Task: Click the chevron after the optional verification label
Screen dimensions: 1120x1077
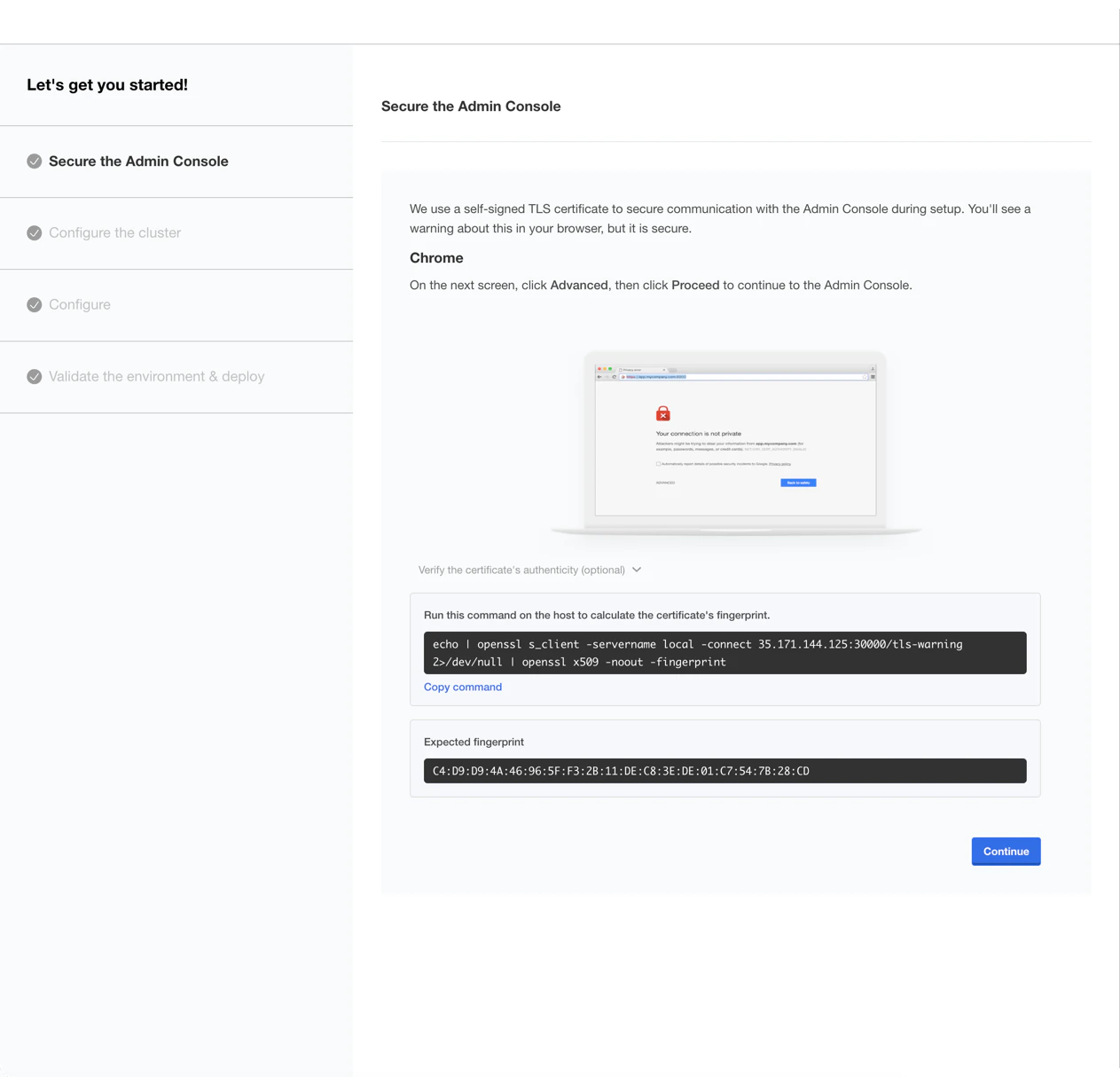Action: click(636, 570)
